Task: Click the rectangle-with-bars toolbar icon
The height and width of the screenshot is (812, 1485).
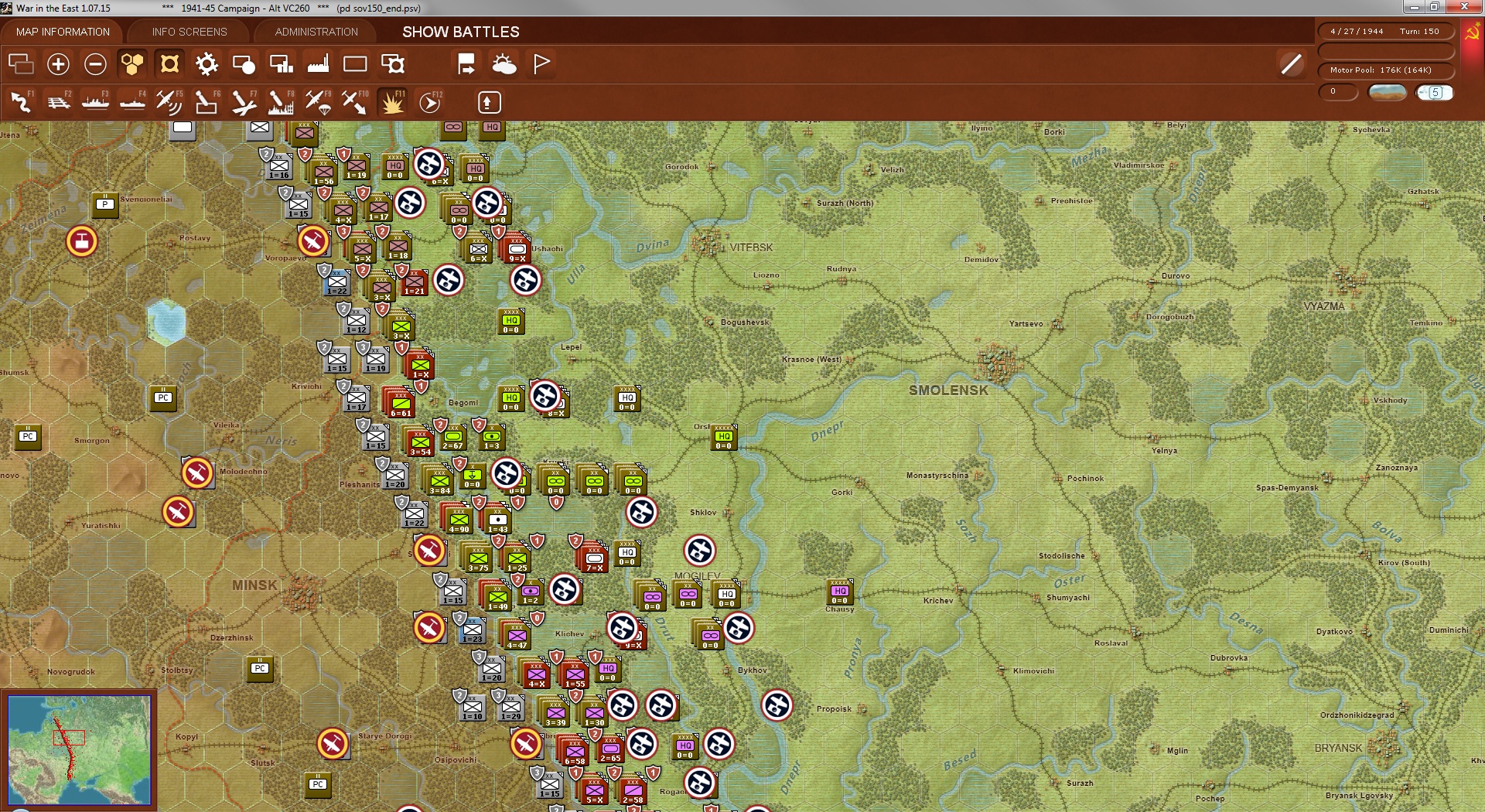Action: 281,63
